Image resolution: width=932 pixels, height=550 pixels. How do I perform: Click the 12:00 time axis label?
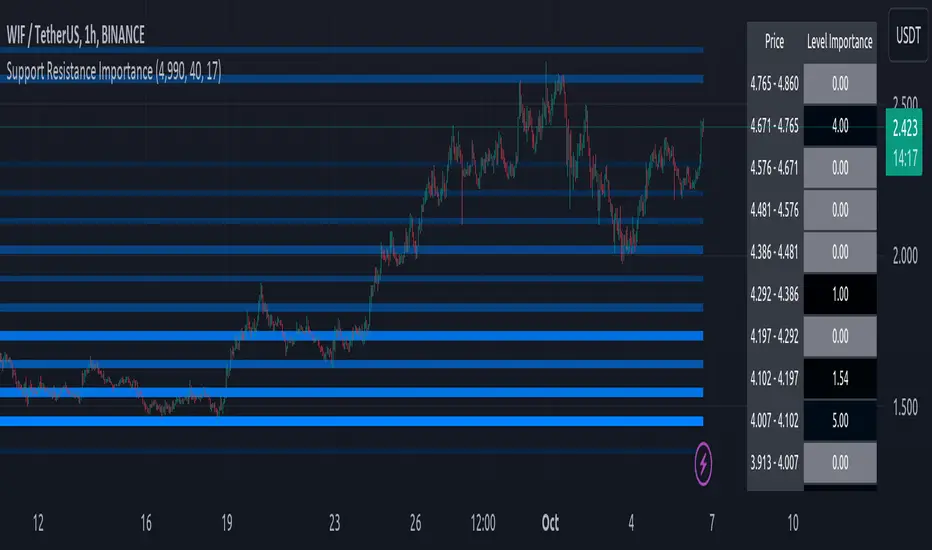[483, 523]
